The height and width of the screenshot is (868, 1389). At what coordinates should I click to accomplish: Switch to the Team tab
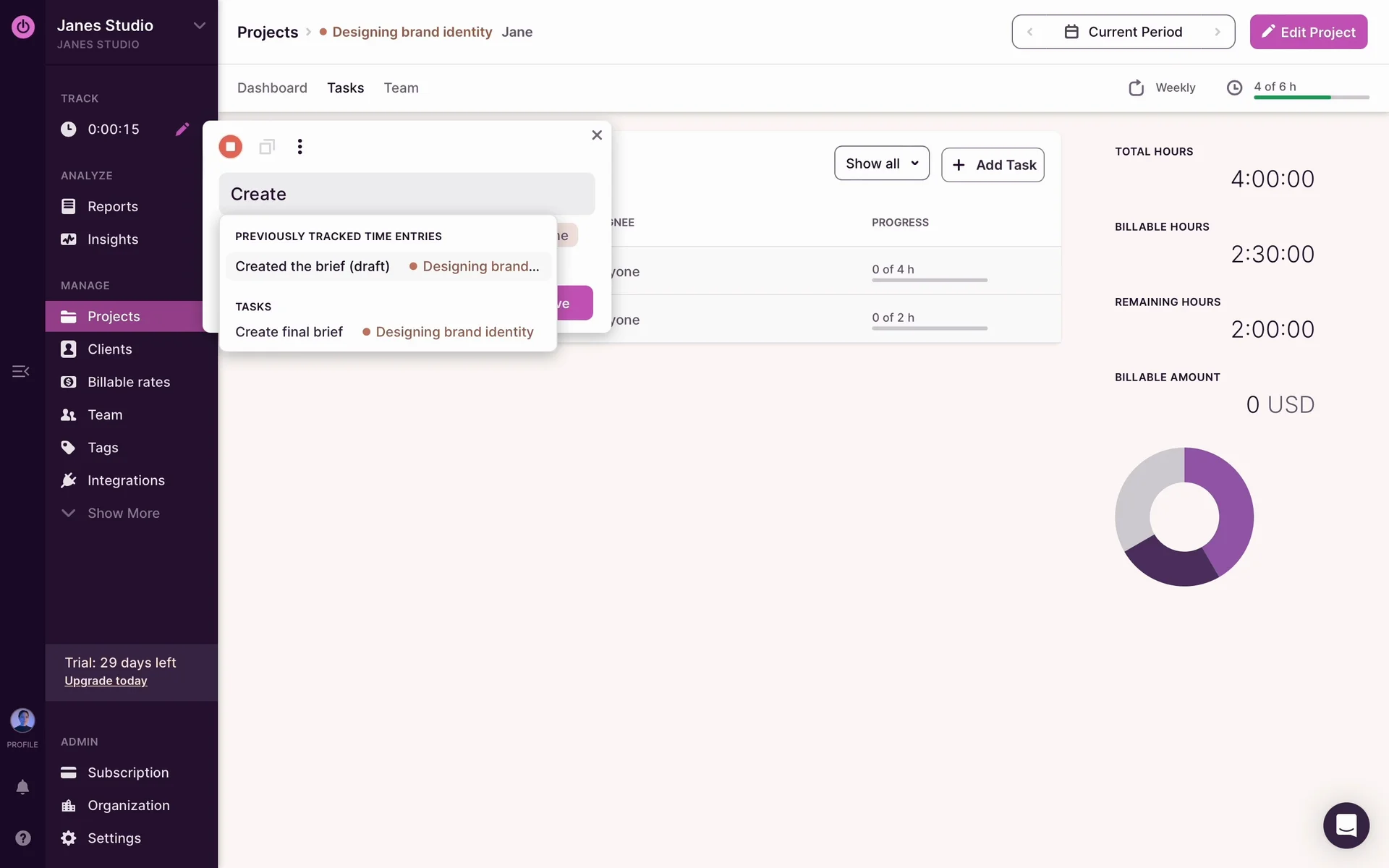point(401,88)
